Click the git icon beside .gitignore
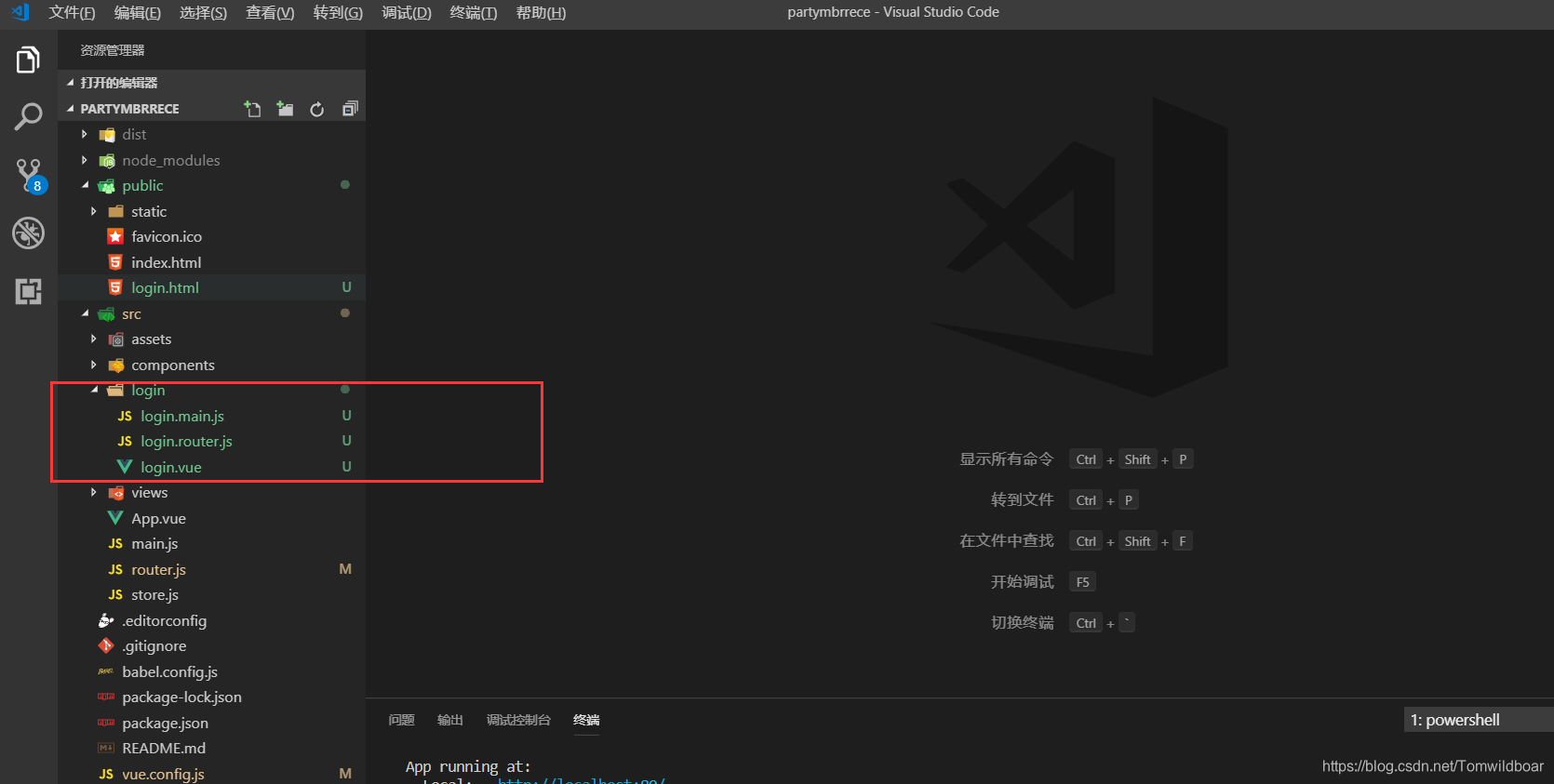Viewport: 1554px width, 784px height. (106, 646)
